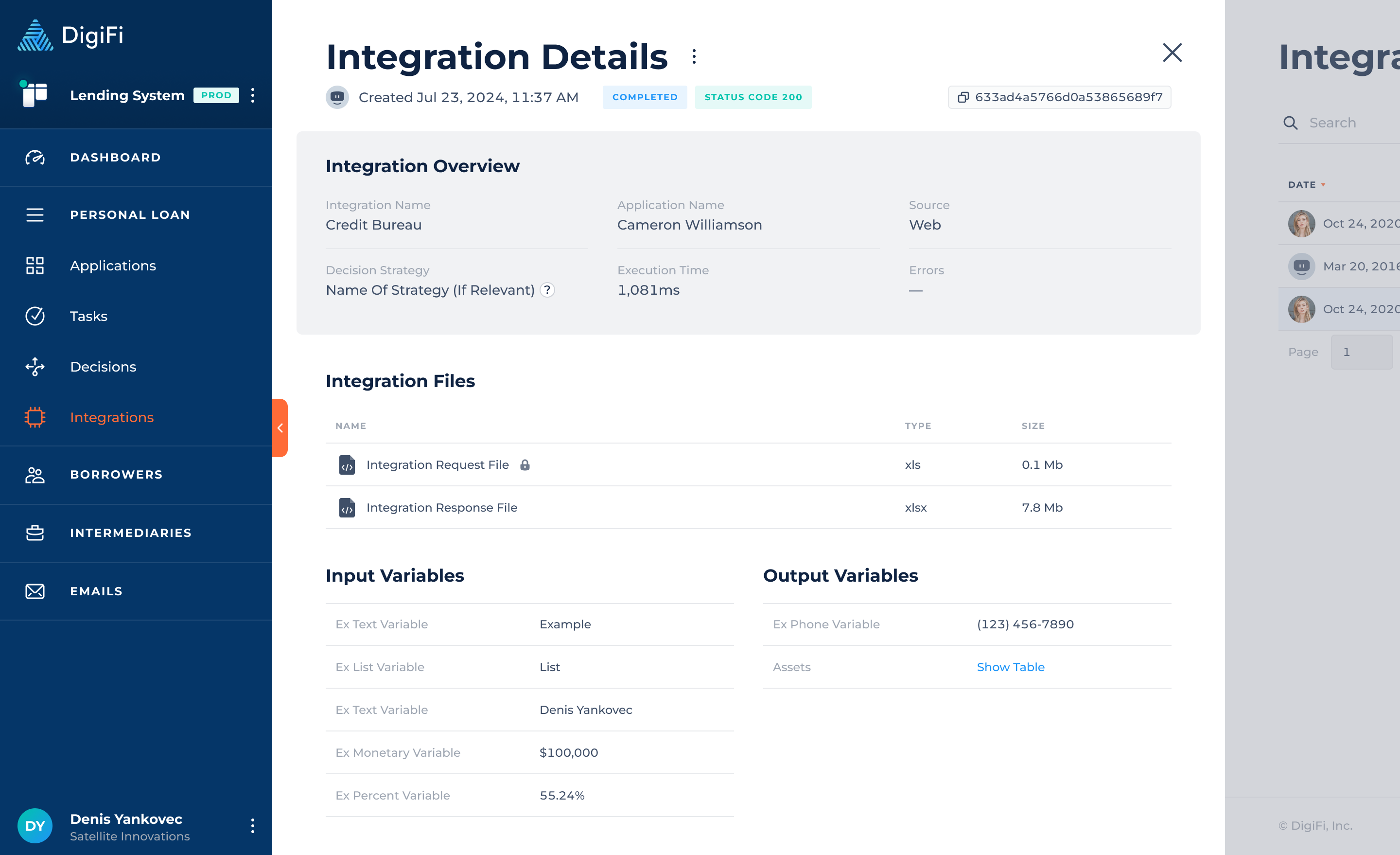The image size is (1400, 855).
Task: Click the lock icon on Integration Request File
Action: coord(525,464)
